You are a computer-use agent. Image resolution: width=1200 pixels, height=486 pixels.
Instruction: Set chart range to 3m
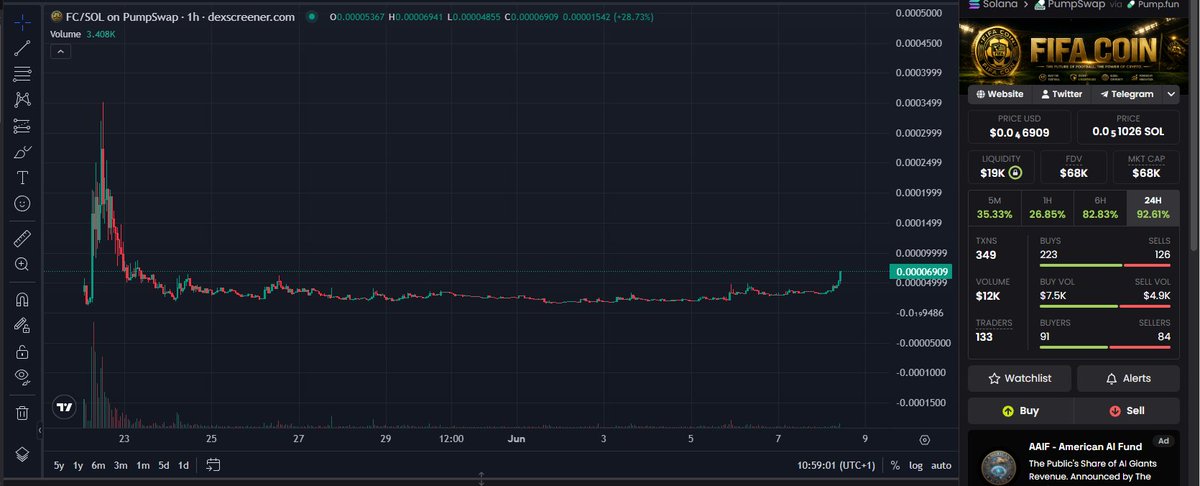click(x=120, y=465)
